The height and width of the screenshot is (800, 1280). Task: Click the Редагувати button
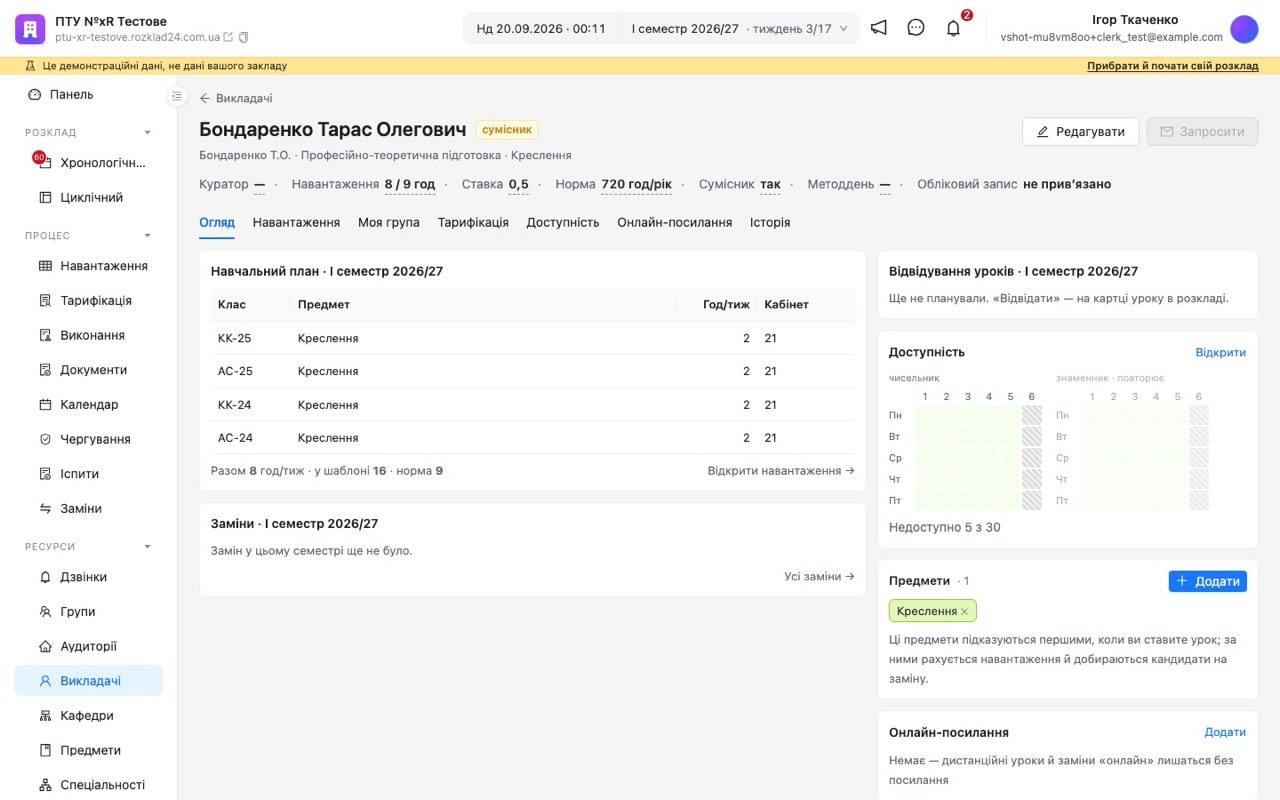[x=1080, y=132]
